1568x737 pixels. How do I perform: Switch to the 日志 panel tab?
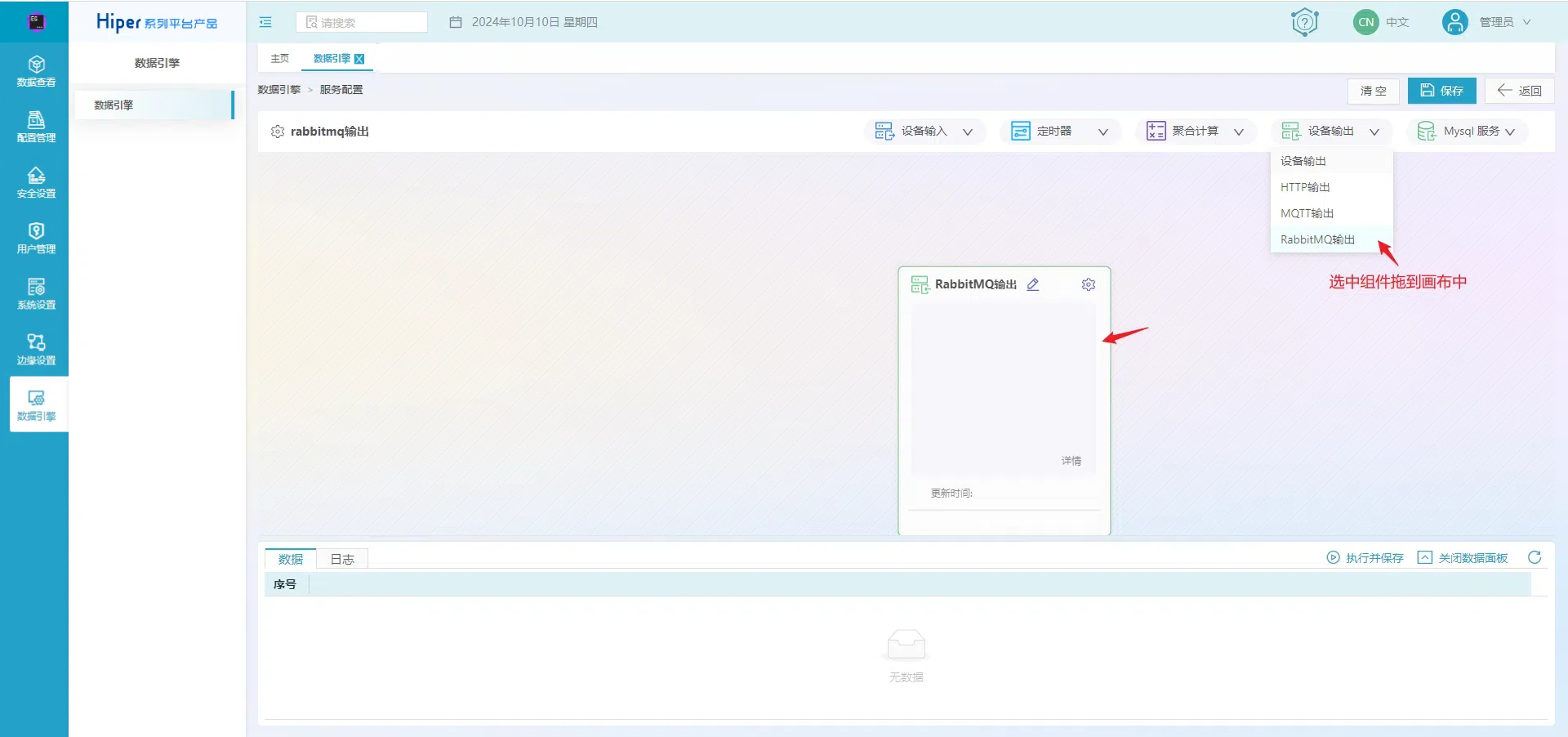342,559
